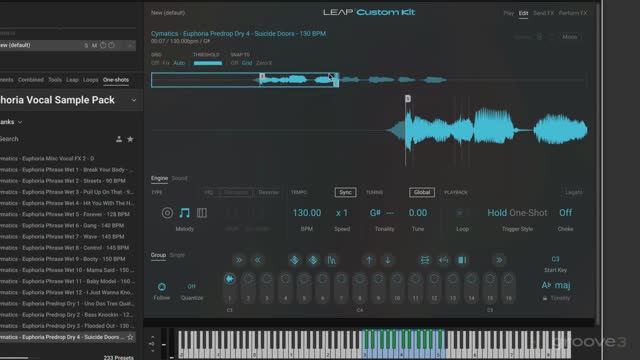This screenshot has width=640, height=360.
Task: Click the last double-chevron right icon near Start Key
Action: pyautogui.click(x=499, y=260)
